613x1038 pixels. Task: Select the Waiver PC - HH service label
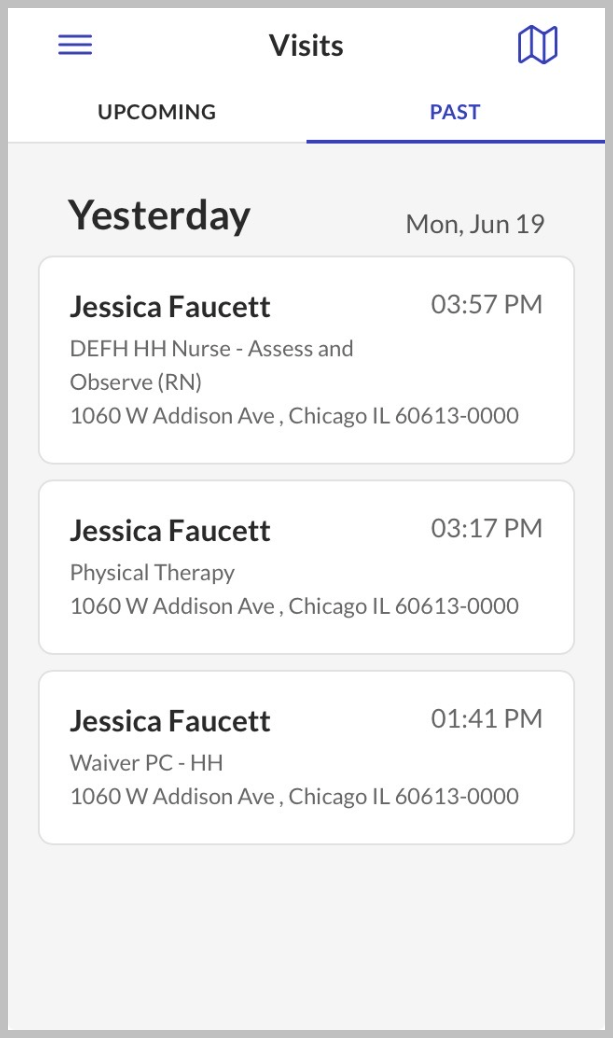[x=146, y=763]
